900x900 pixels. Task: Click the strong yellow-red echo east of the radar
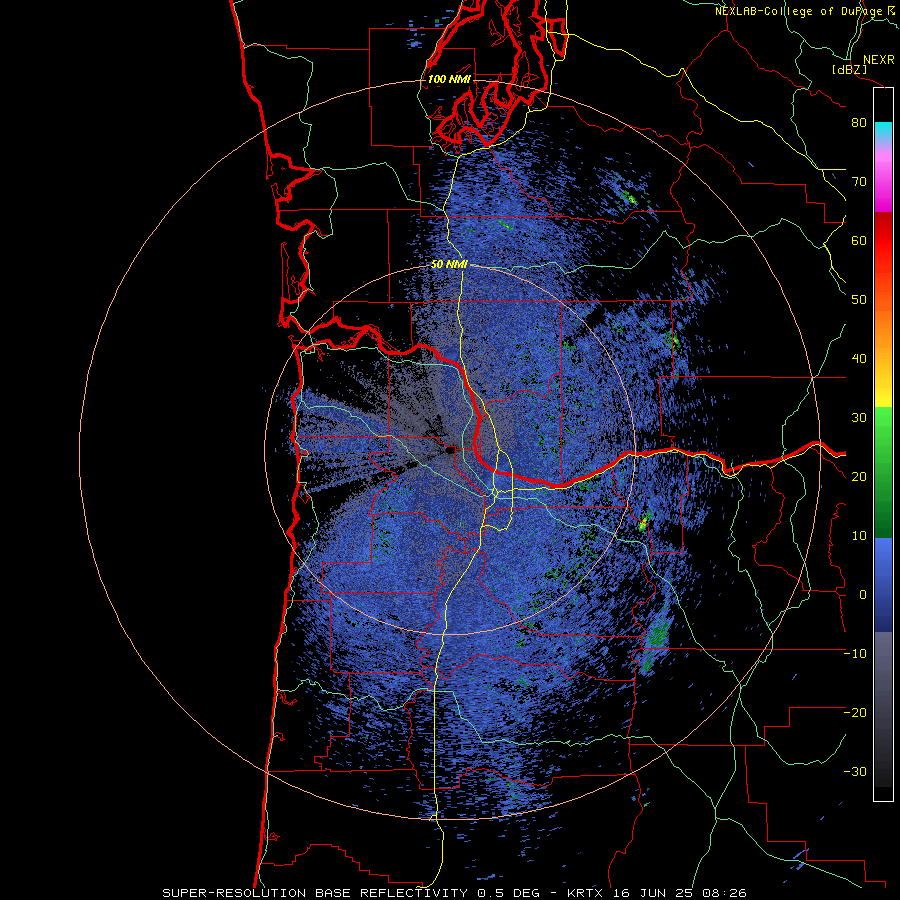coord(643,523)
